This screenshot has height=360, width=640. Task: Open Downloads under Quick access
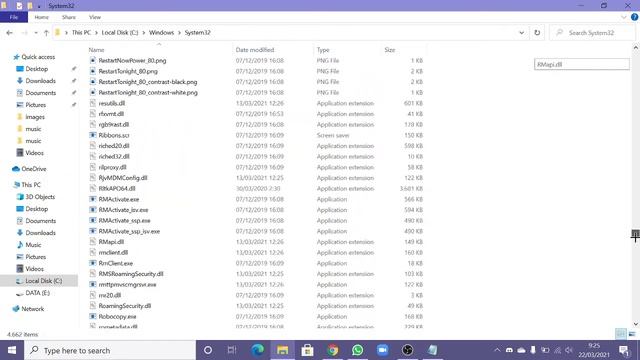tap(40, 81)
